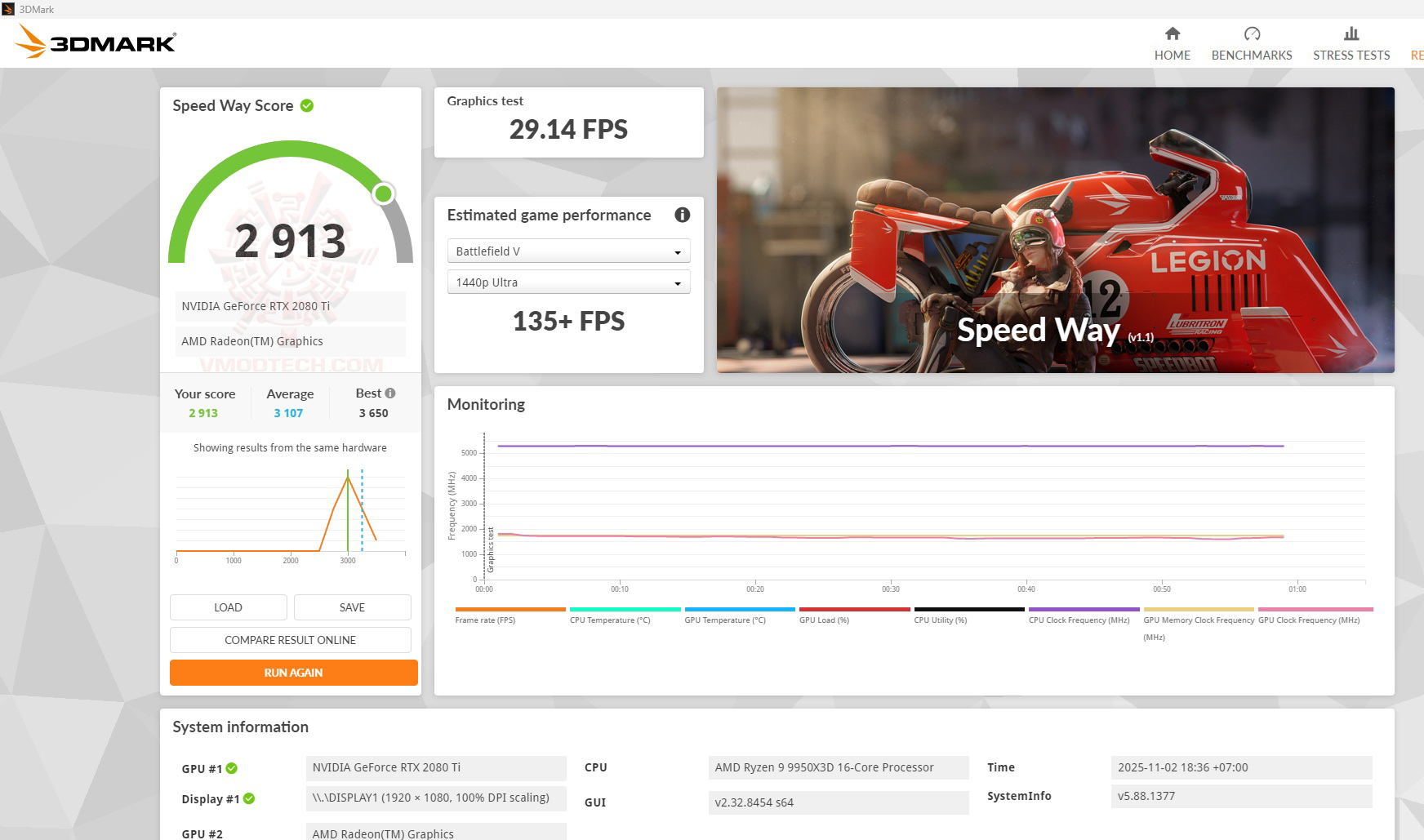1424x840 pixels.
Task: Expand the System information section
Action: [x=239, y=727]
